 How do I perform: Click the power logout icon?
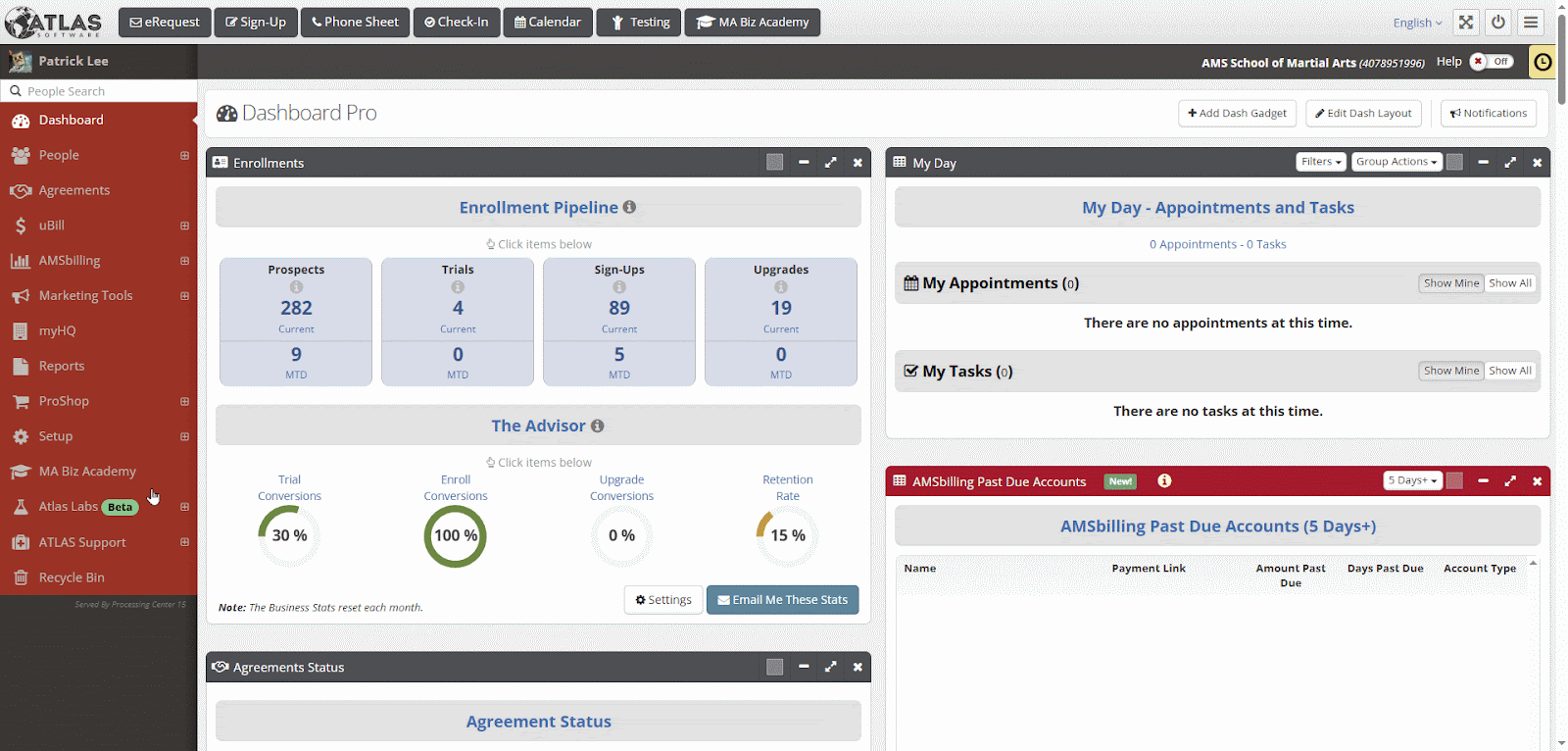[1497, 23]
